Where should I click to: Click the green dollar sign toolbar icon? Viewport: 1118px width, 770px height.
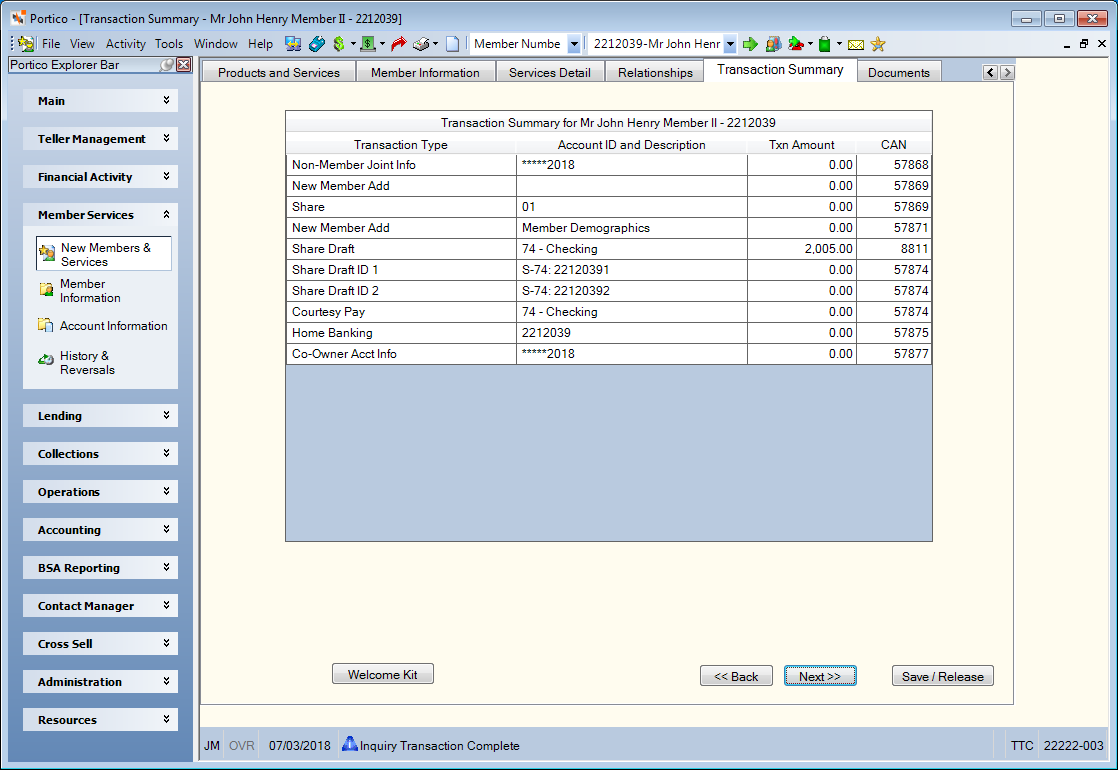(x=339, y=44)
